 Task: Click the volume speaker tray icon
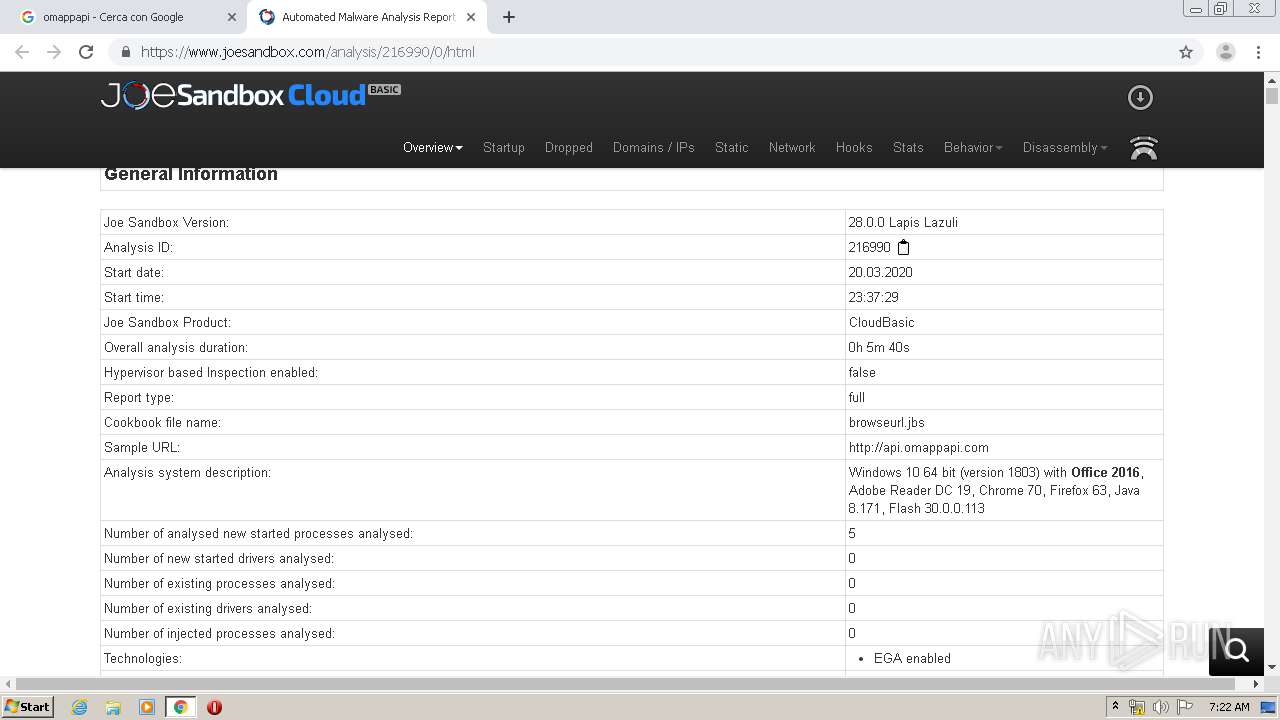[1161, 707]
